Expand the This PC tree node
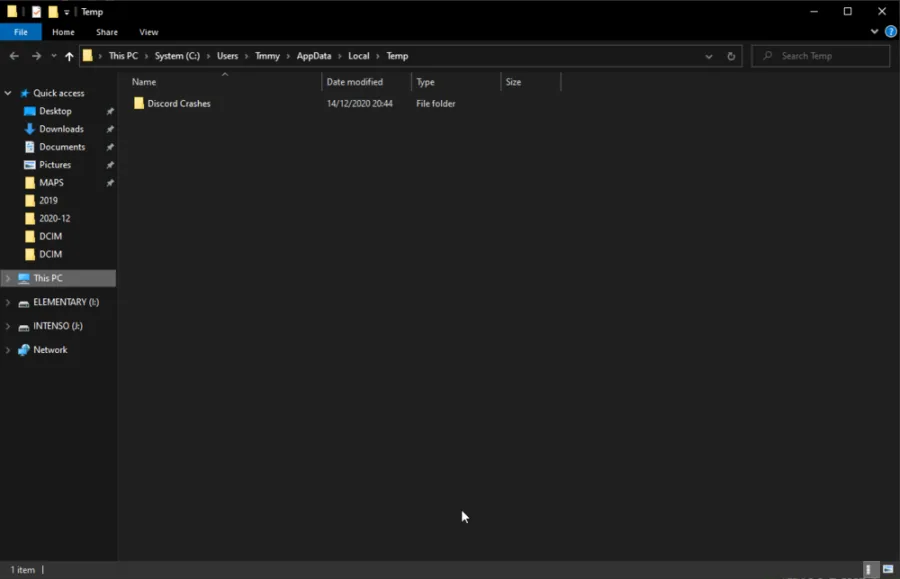 (x=8, y=278)
